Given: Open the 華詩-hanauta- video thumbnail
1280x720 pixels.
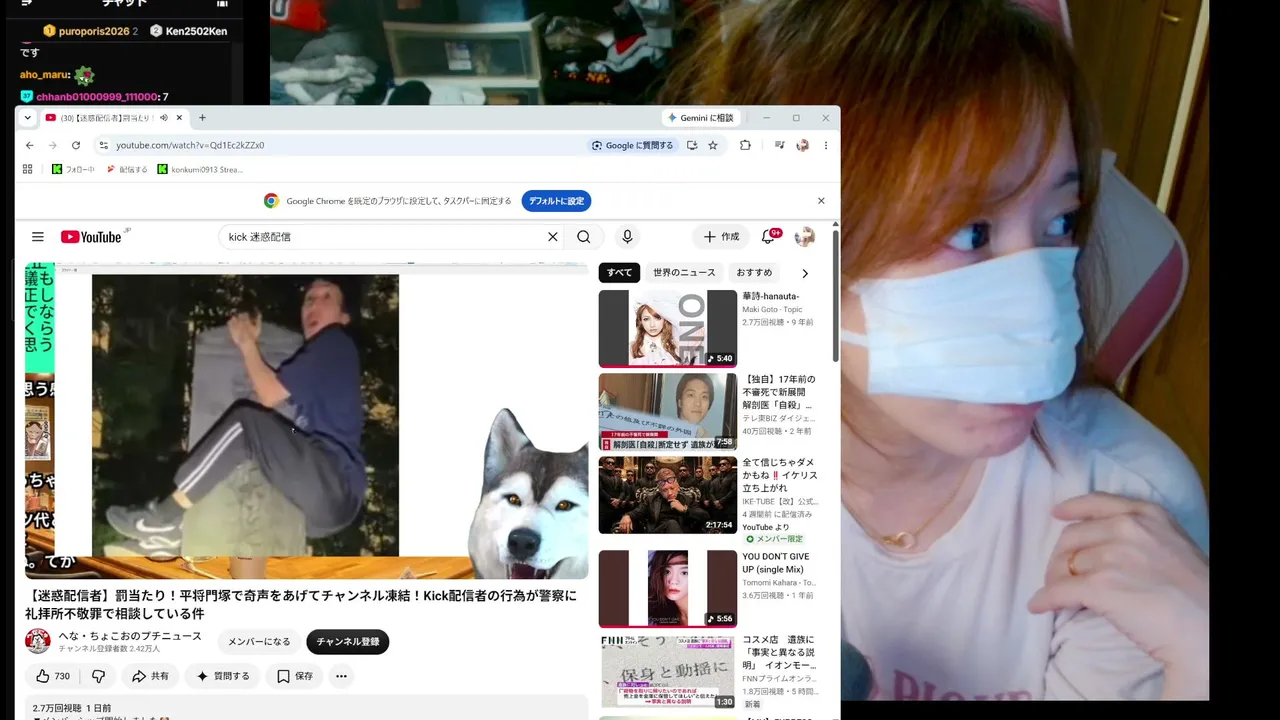Looking at the screenshot, I should click(667, 328).
